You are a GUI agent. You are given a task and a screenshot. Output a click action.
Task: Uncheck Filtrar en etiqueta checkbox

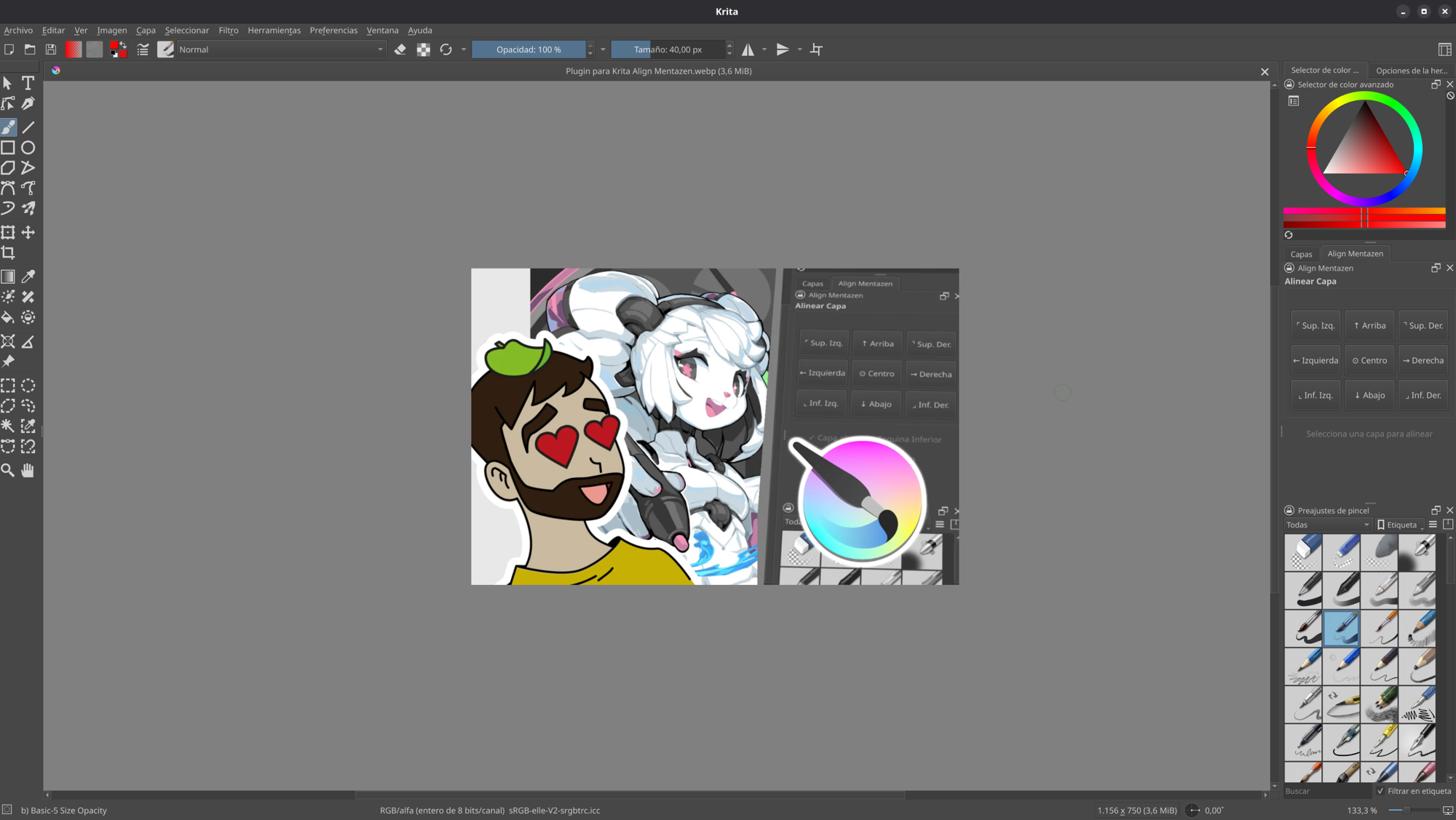click(1380, 791)
